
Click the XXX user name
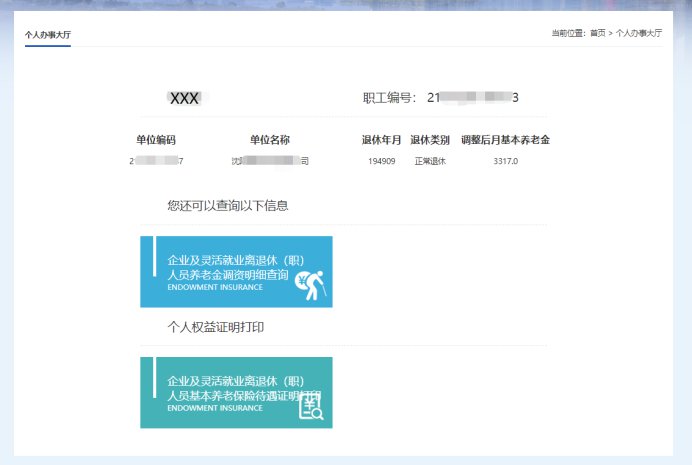click(185, 98)
